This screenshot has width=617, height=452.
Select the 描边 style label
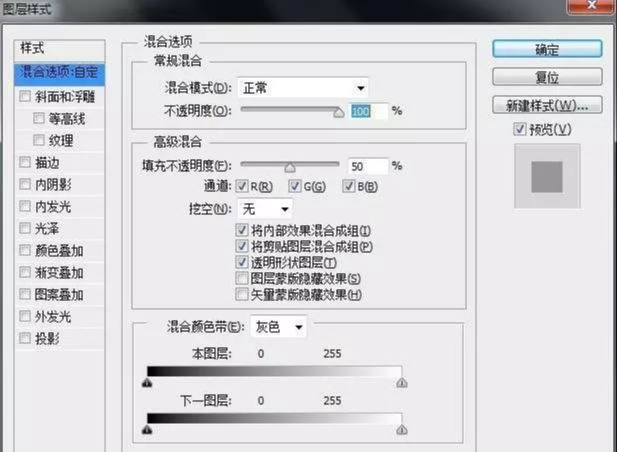(x=47, y=162)
